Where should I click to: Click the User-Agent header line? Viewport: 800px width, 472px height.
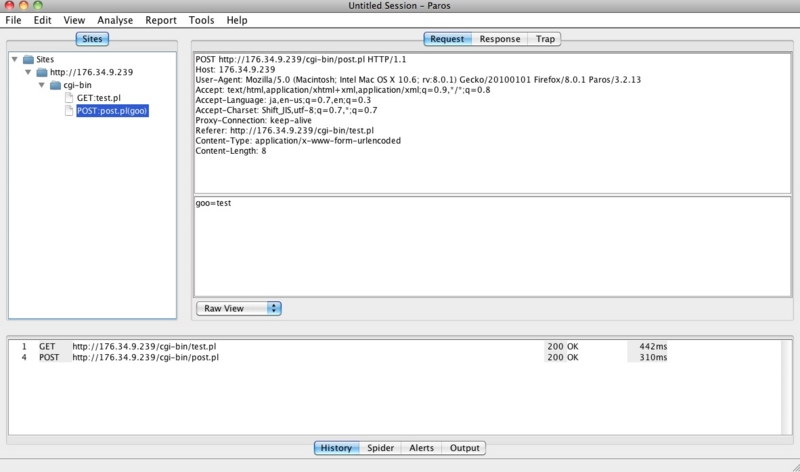click(418, 80)
